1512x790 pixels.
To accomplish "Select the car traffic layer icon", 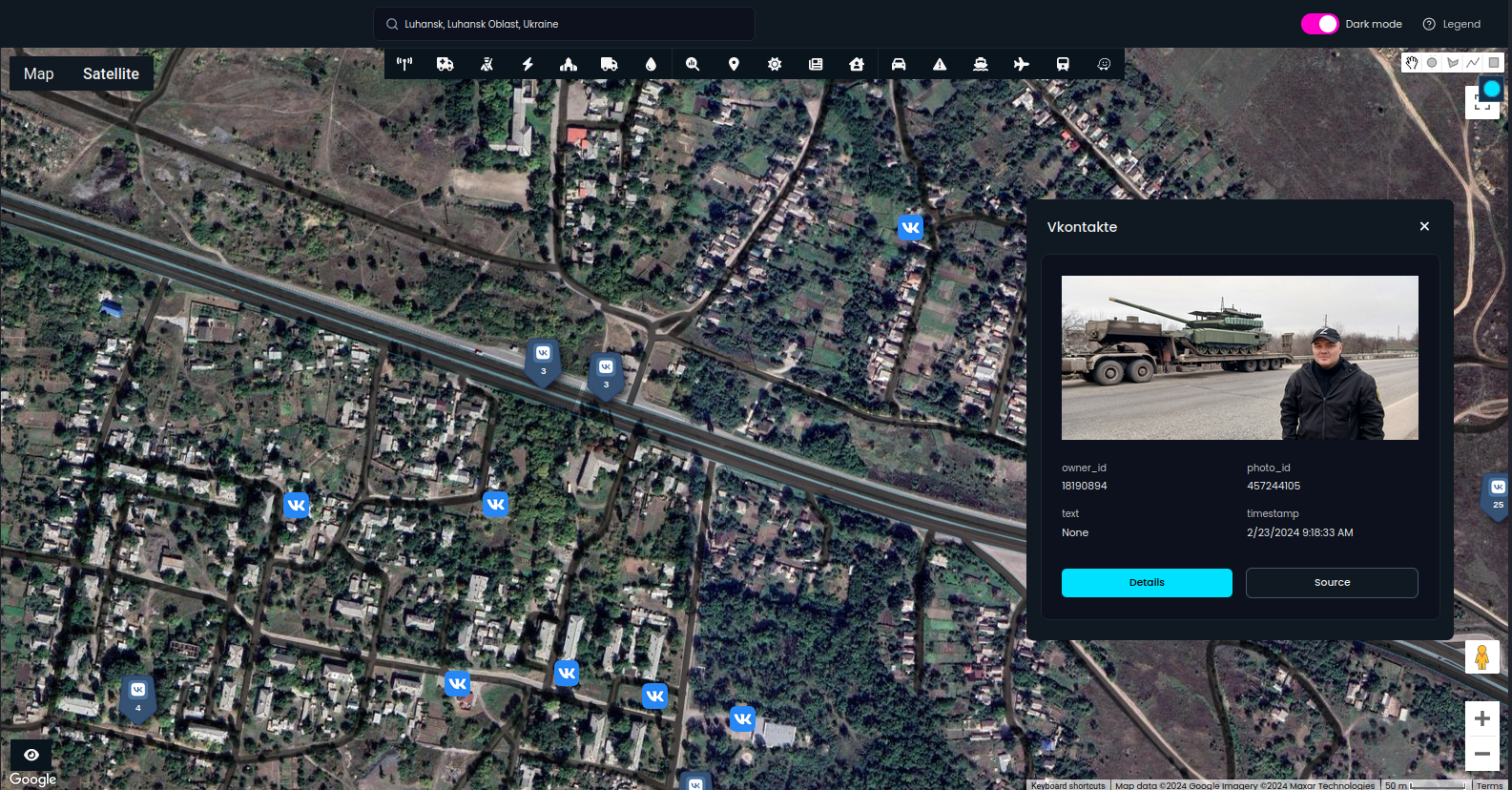I will [899, 64].
